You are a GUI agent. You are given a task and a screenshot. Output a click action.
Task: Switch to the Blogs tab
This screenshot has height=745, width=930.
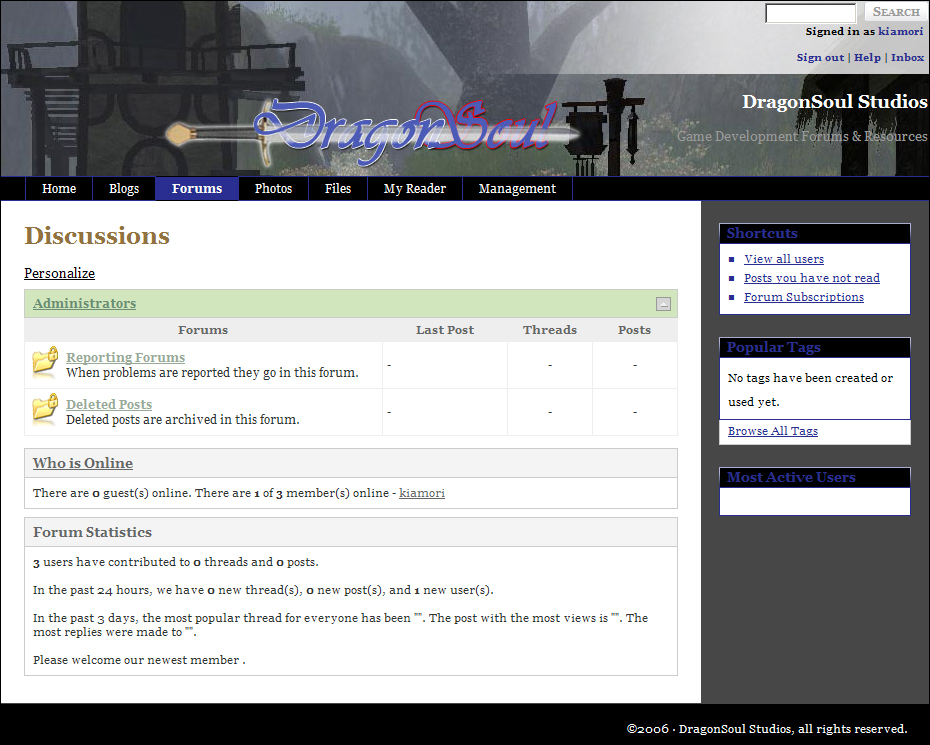point(124,189)
